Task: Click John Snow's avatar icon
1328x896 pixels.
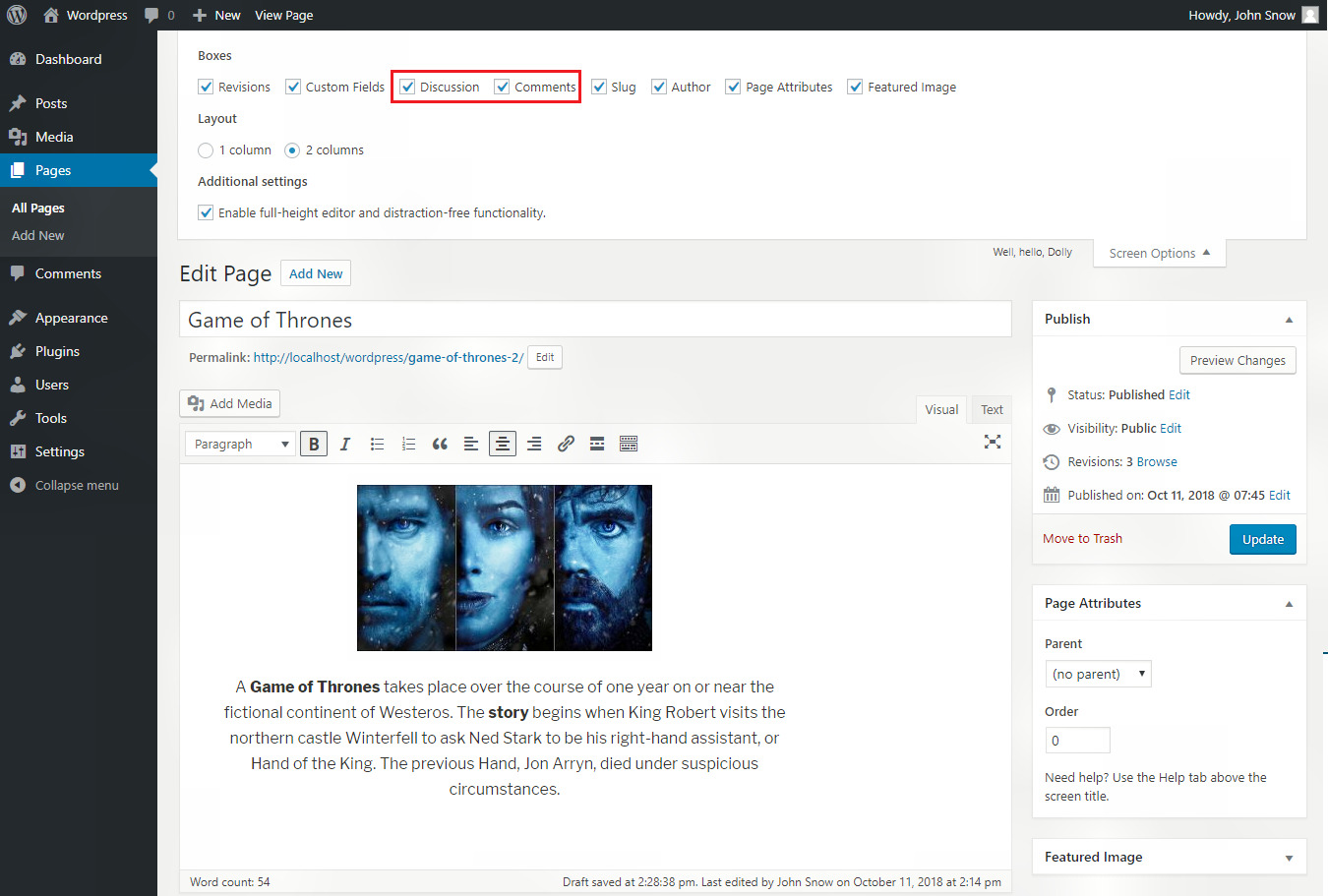Action: [1310, 15]
